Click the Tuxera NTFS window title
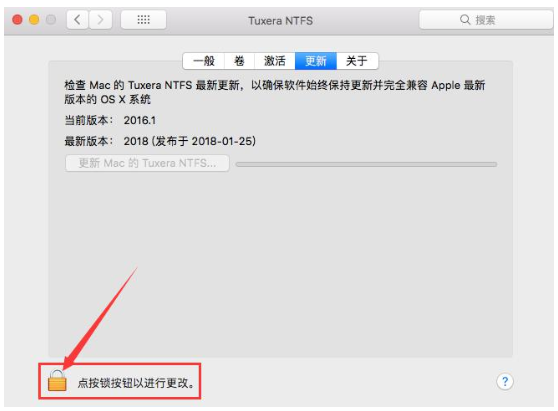 [x=280, y=21]
